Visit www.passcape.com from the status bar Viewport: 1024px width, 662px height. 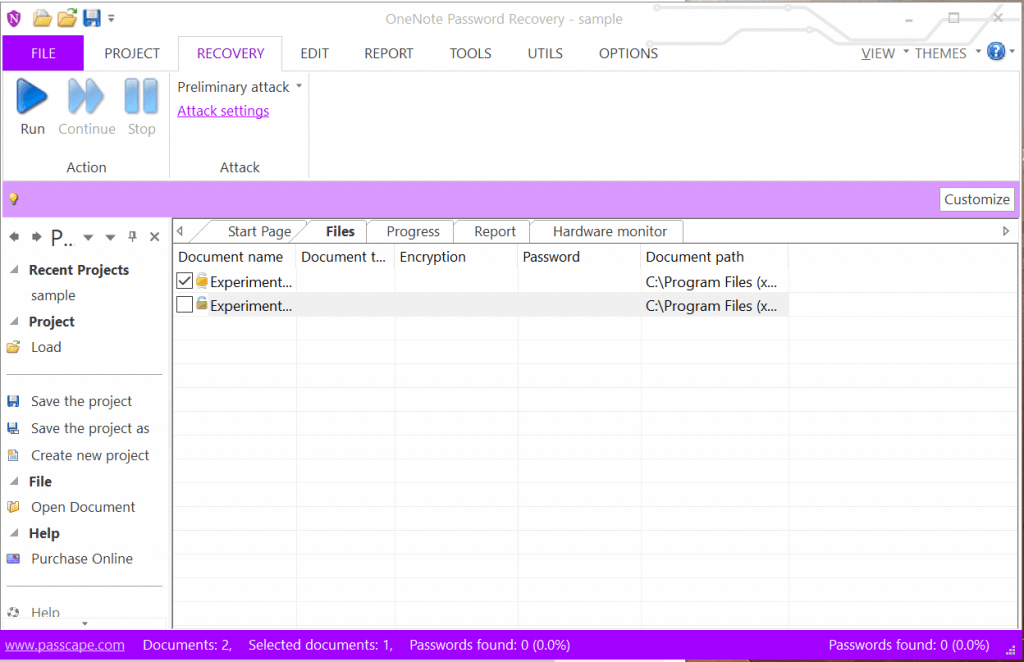tap(64, 645)
